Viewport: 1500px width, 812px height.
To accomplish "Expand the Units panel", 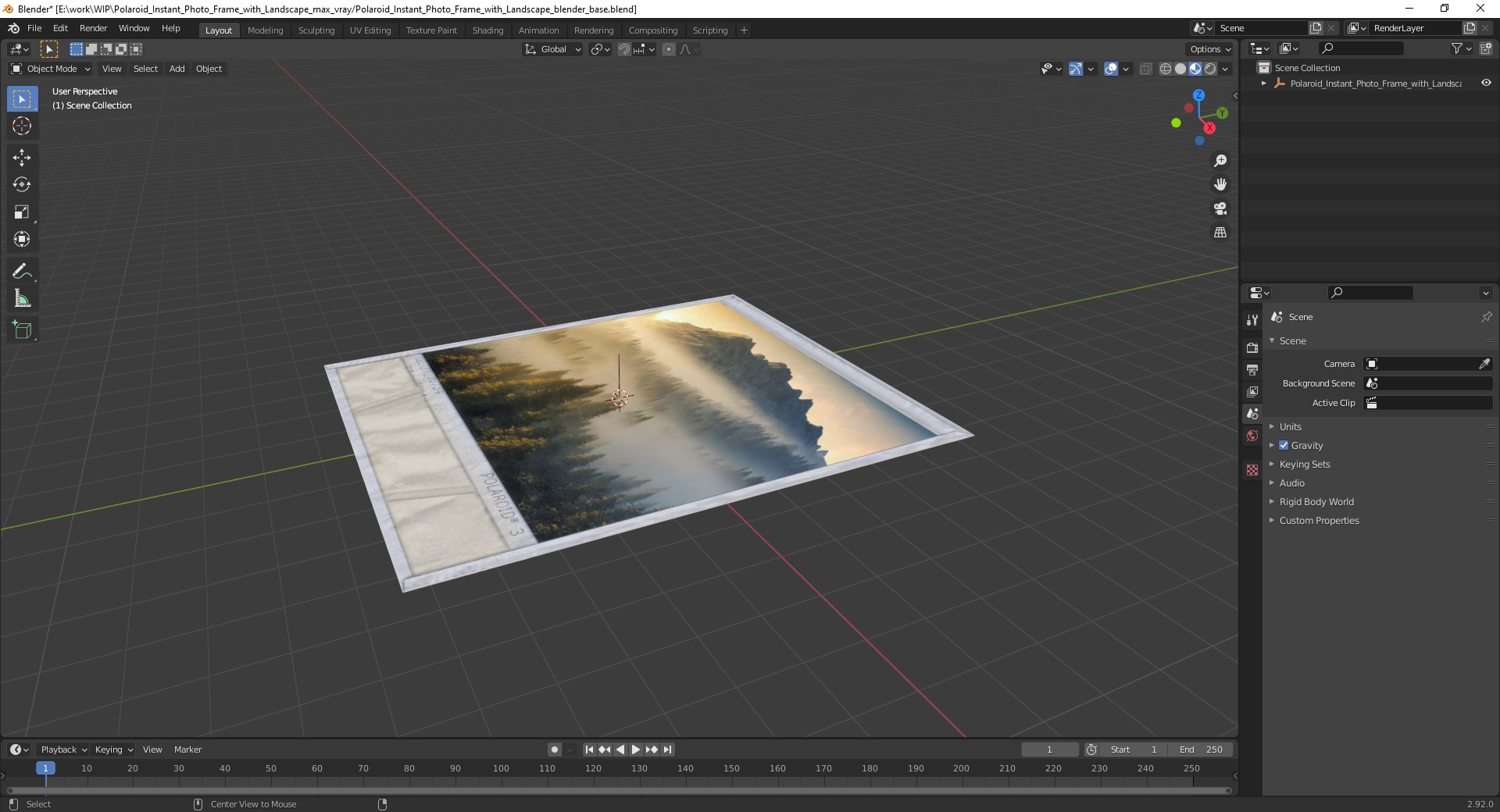I will tap(1290, 426).
